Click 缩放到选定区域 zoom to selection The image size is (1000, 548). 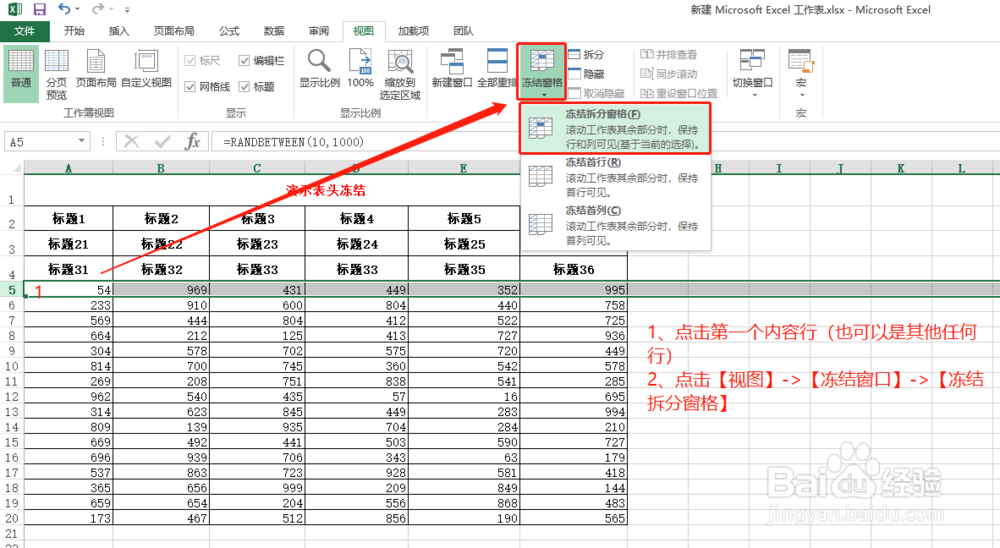[x=400, y=74]
